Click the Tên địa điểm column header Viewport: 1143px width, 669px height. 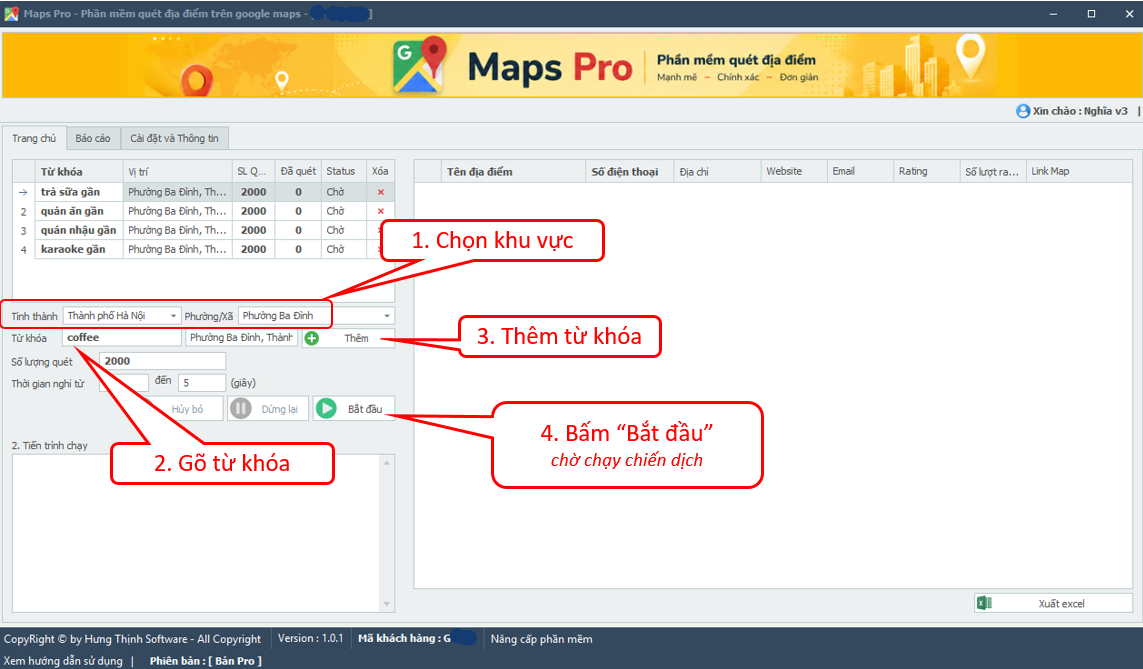coord(513,172)
